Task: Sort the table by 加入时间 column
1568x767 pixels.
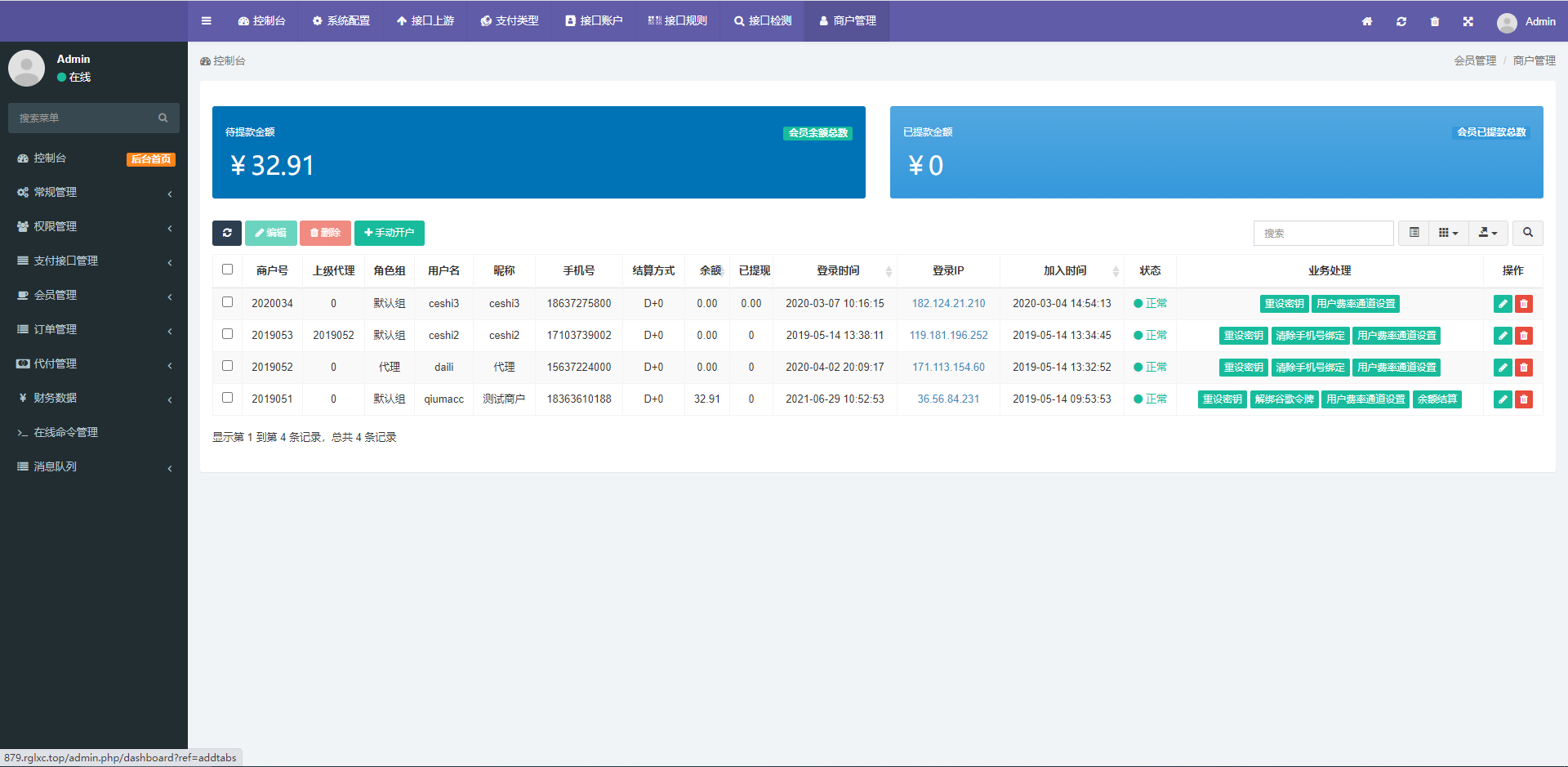Action: 1063,270
